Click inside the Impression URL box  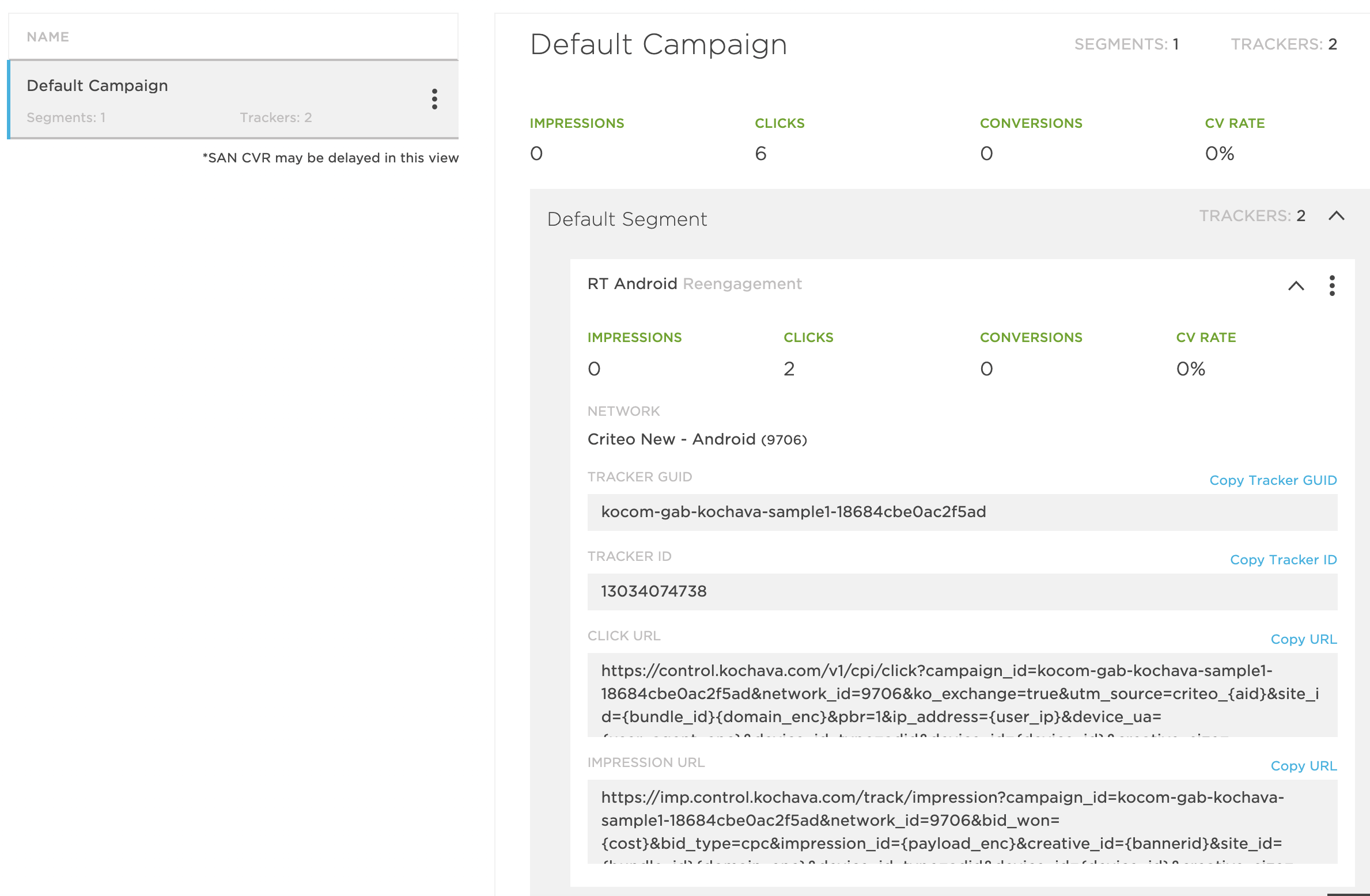click(x=962, y=822)
